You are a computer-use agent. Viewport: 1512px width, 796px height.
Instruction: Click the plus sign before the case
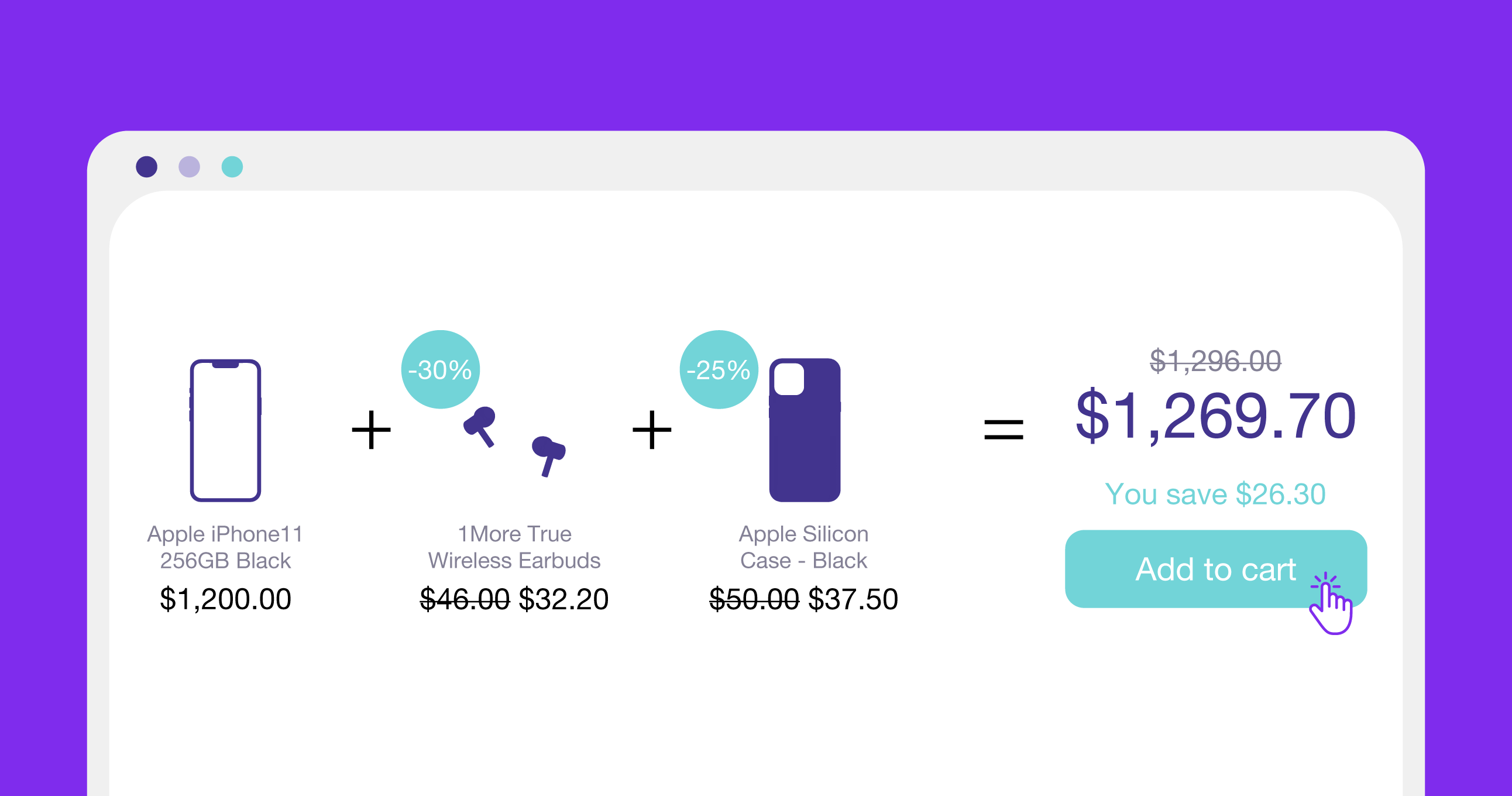651,430
